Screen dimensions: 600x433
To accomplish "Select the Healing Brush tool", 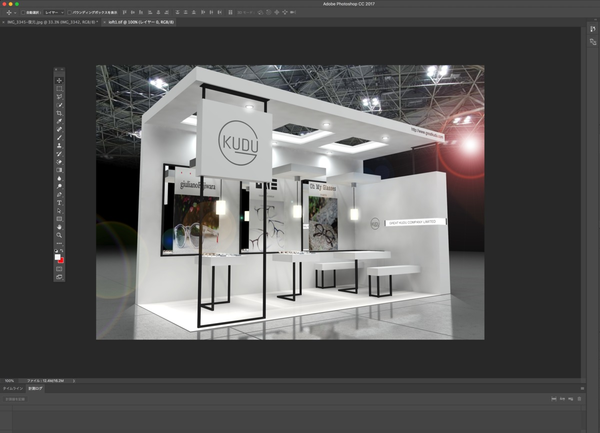I will point(59,129).
